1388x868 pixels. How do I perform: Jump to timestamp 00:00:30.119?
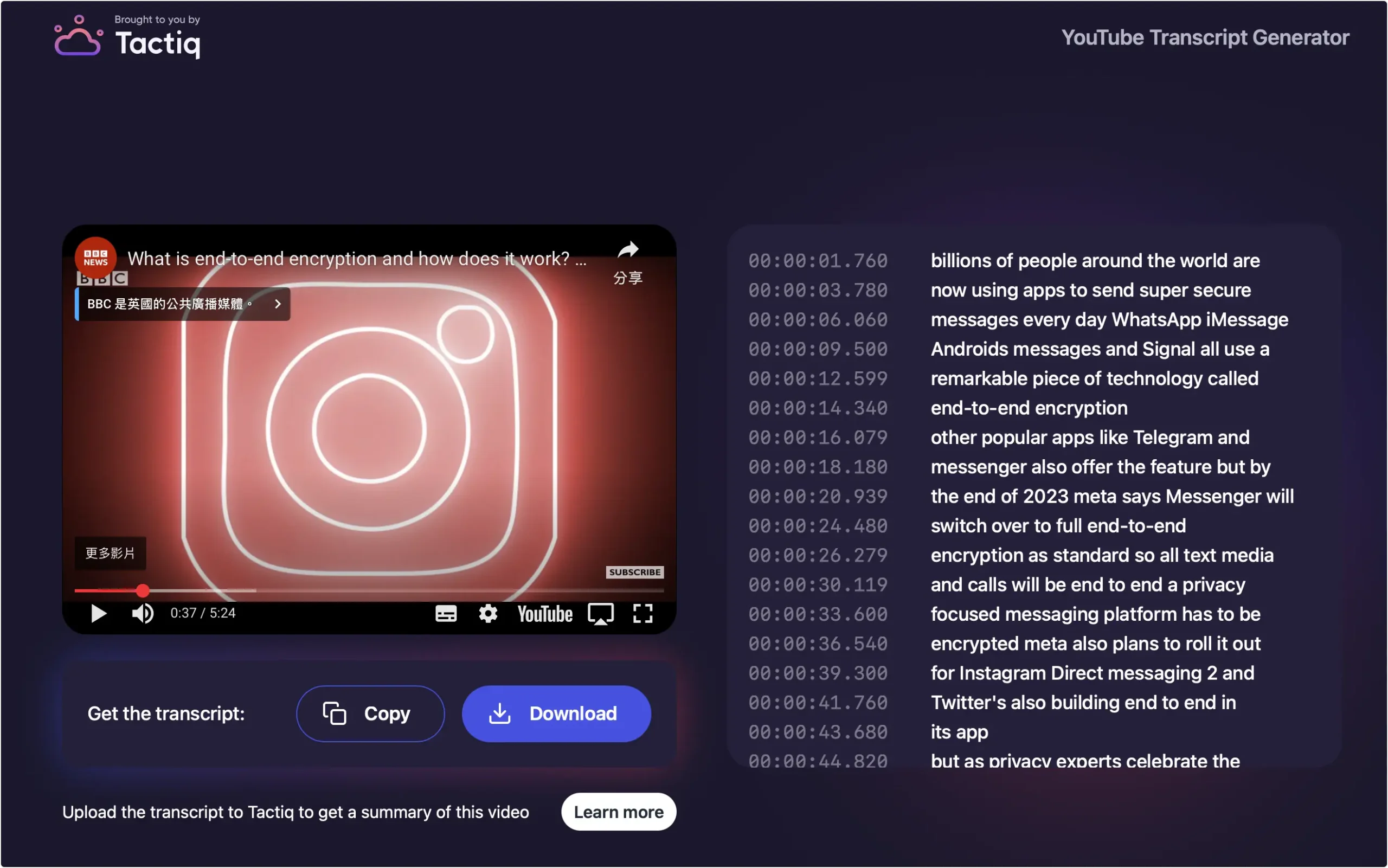coord(818,584)
